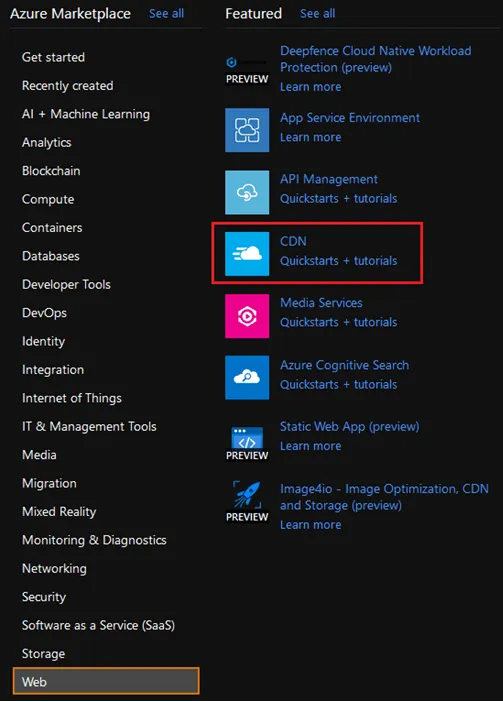Open the Static Web App (preview) link
The height and width of the screenshot is (702, 503).
tap(350, 427)
